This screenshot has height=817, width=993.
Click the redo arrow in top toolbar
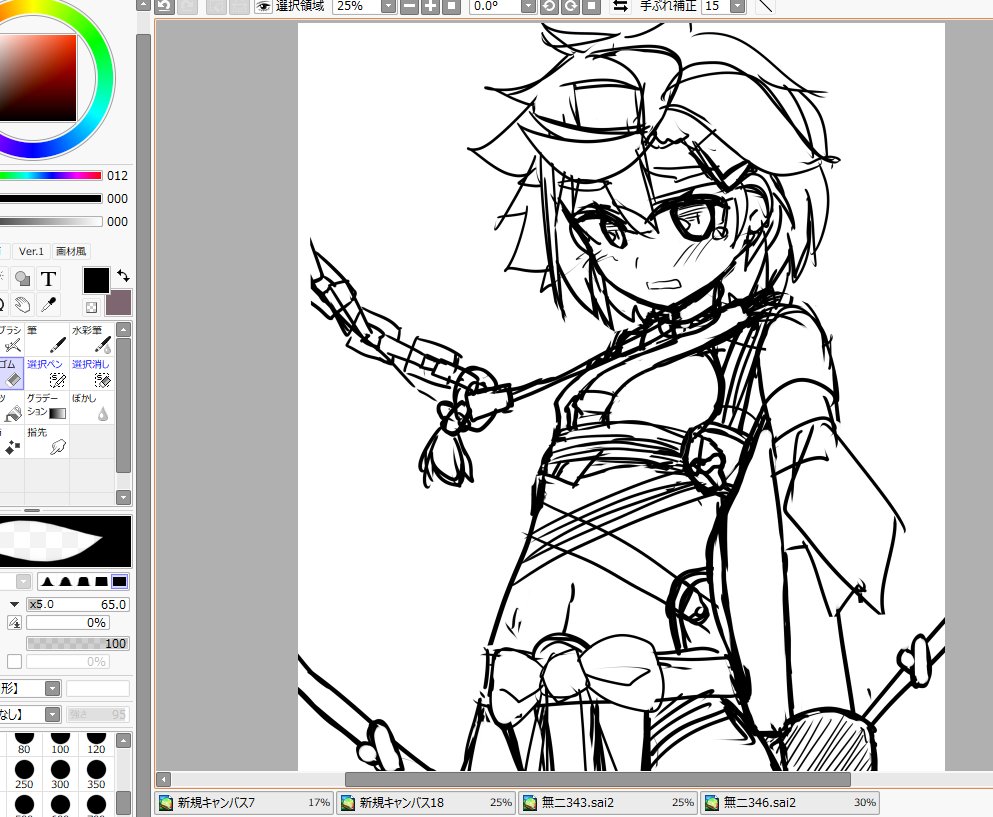click(187, 6)
